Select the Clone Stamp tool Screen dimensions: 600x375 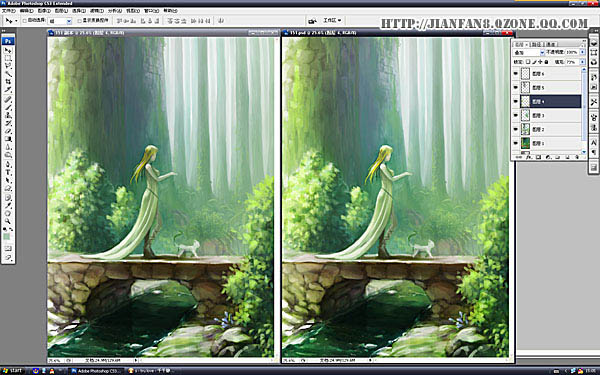(x=8, y=115)
